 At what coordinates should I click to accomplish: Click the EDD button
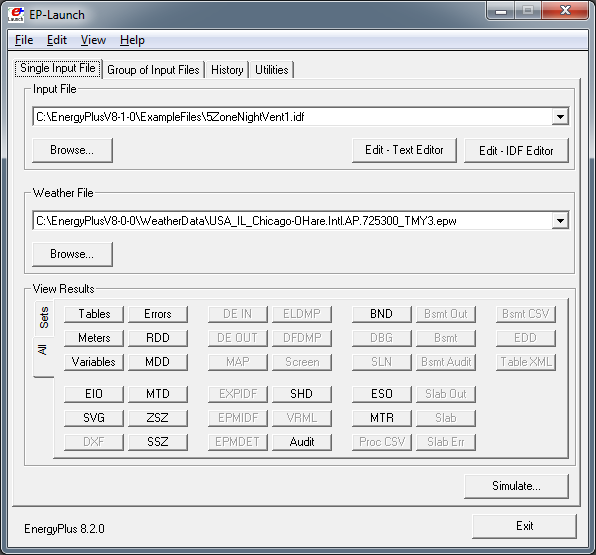point(526,338)
